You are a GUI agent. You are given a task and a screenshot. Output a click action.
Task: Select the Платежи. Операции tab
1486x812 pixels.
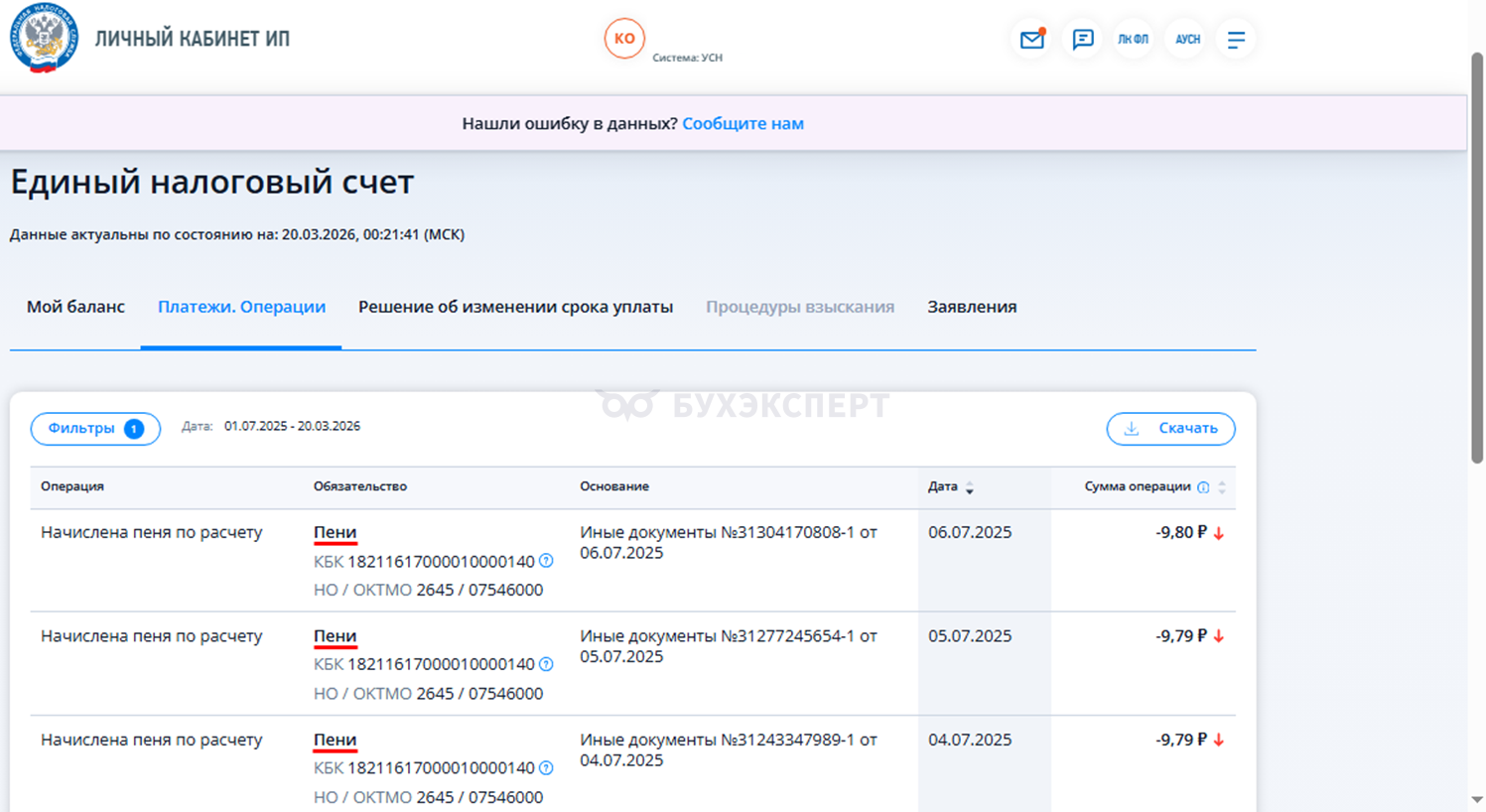point(241,307)
